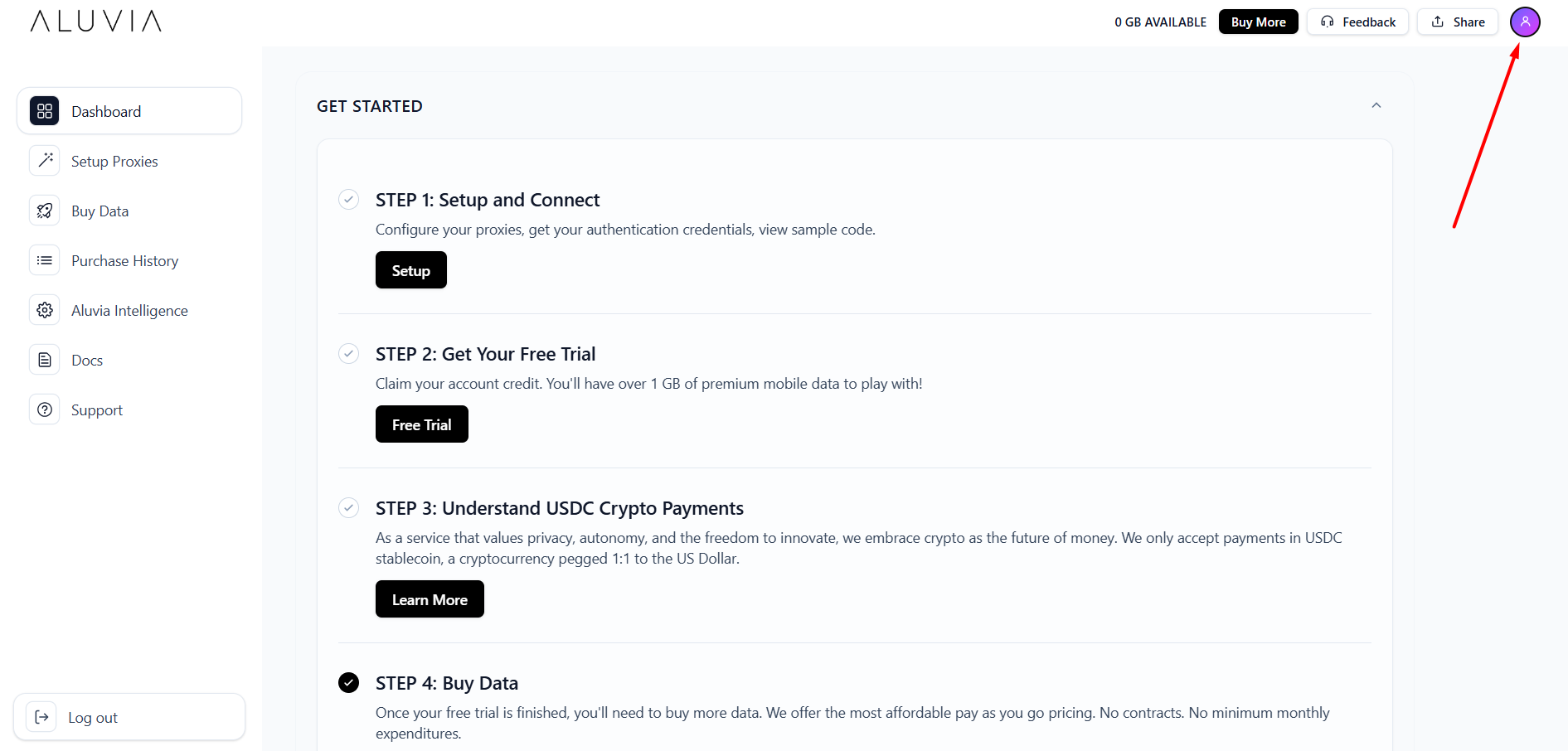Click the Aluvia logo
Image resolution: width=1568 pixels, height=751 pixels.
pos(96,22)
